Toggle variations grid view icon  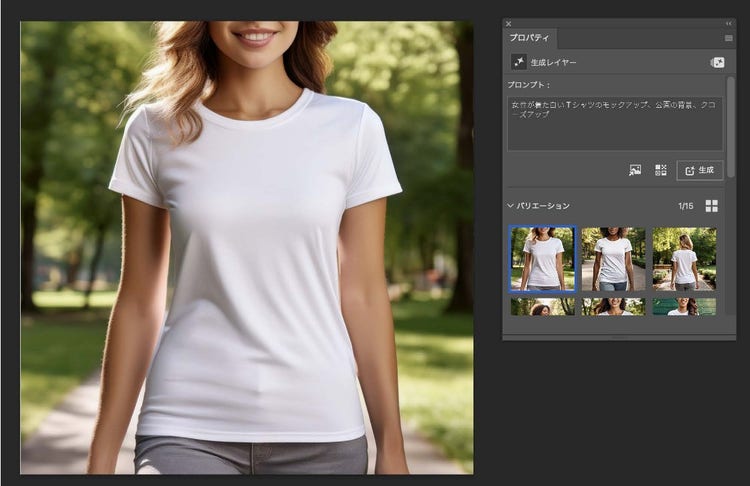click(712, 206)
